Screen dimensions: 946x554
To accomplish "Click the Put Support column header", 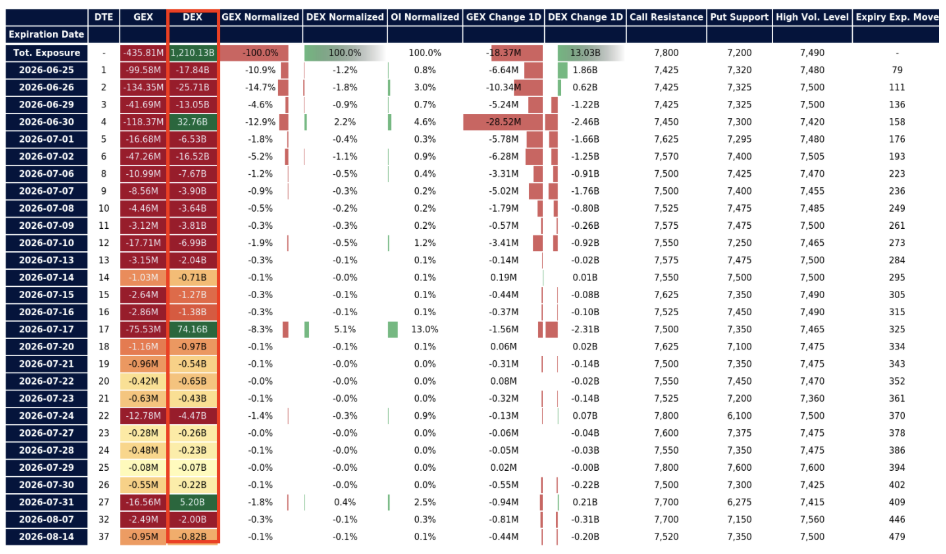I will click(x=739, y=17).
